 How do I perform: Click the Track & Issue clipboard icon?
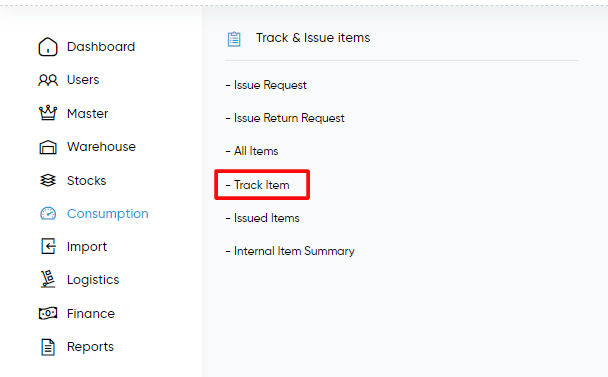[x=234, y=39]
